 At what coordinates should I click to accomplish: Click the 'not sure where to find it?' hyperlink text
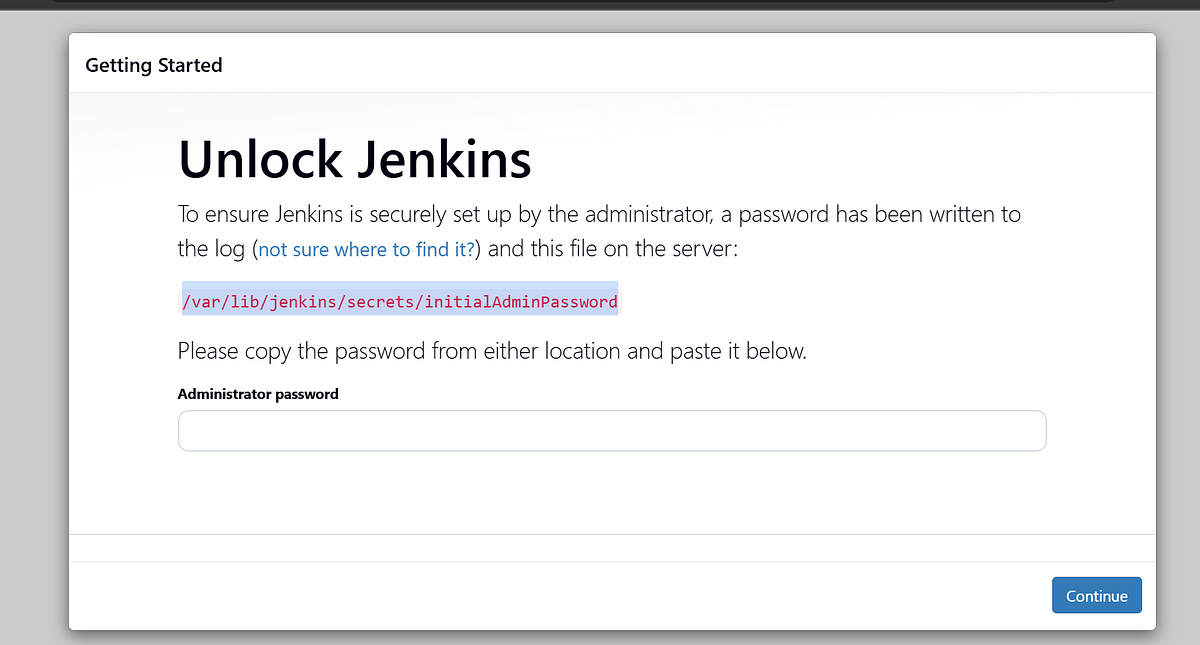pos(365,249)
